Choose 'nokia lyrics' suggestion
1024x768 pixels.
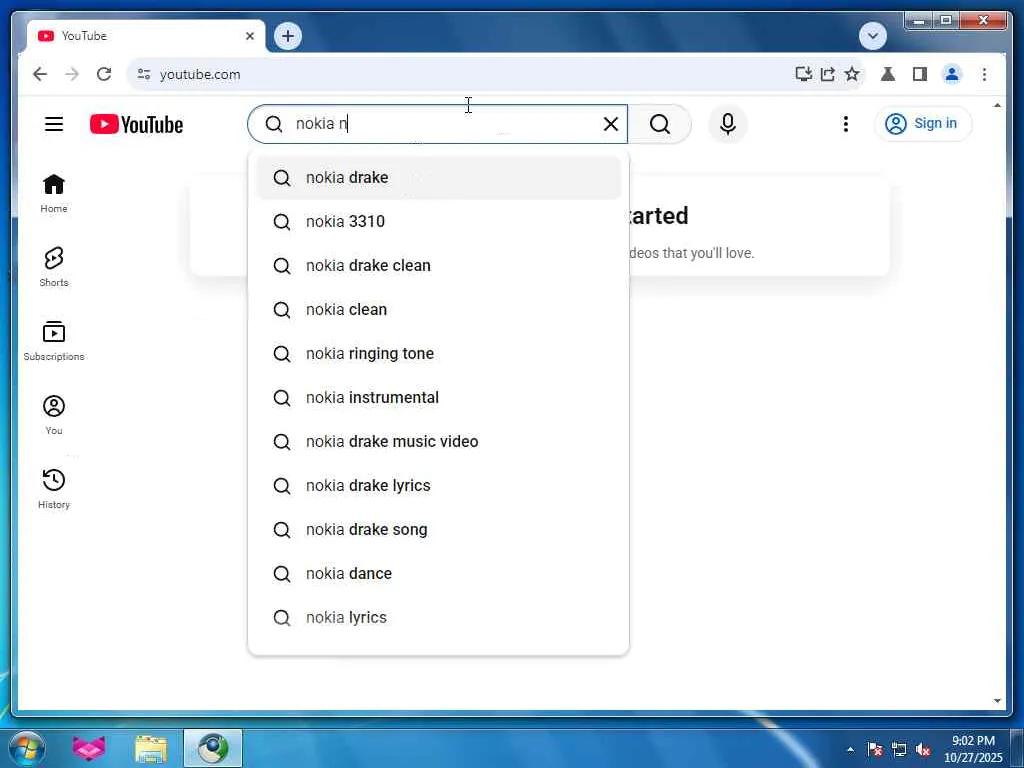[x=439, y=618]
